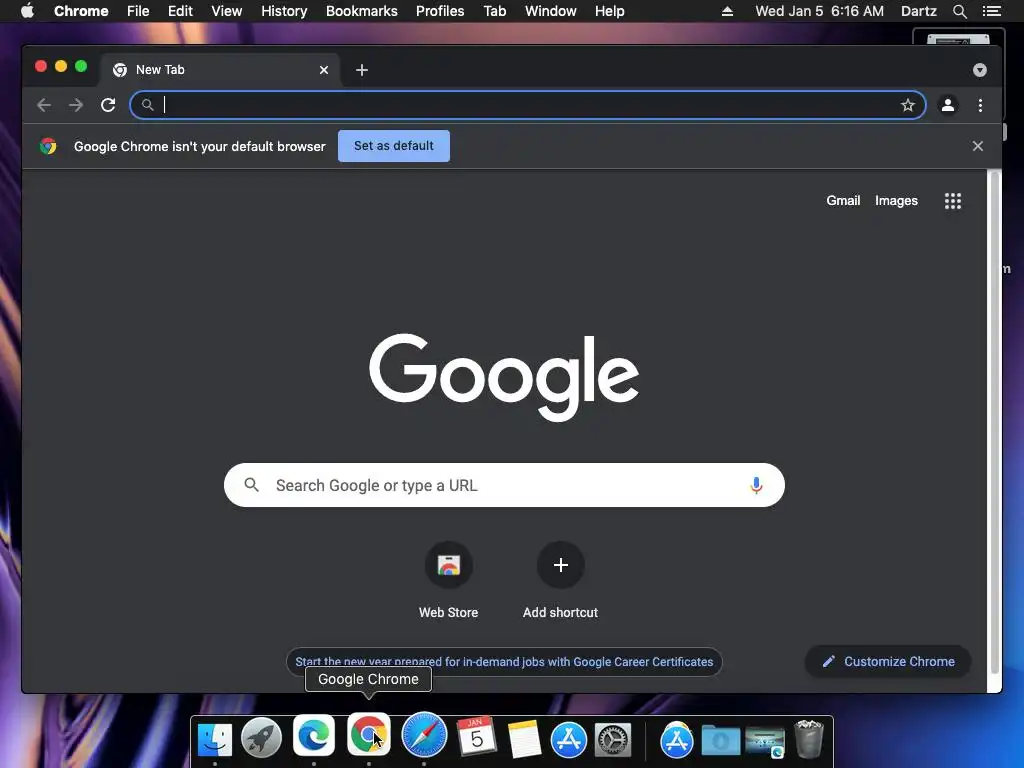1024x768 pixels.
Task: Open the Help menu
Action: tap(609, 11)
